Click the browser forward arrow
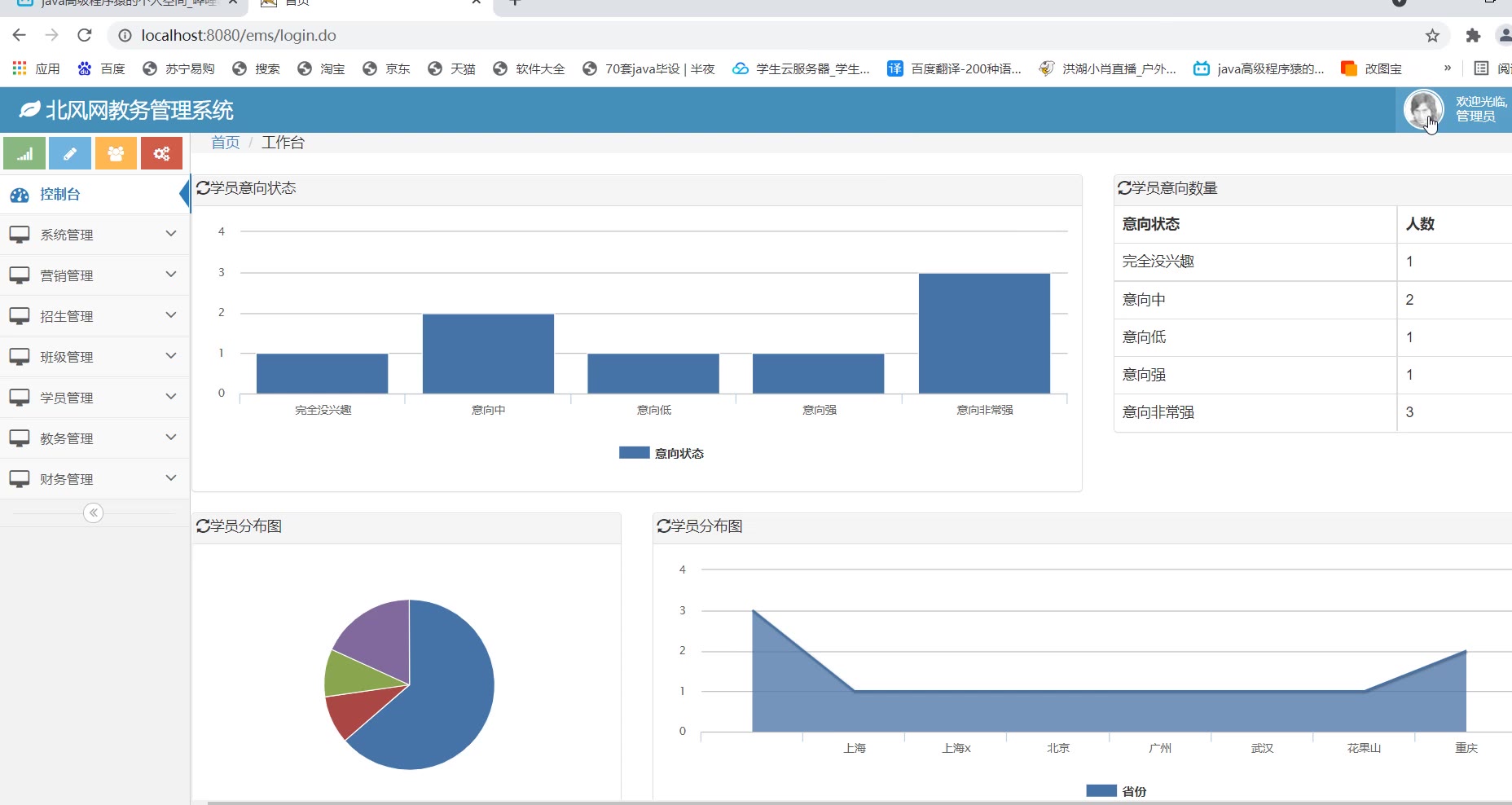Screen dimensions: 1512x805 click(52, 35)
